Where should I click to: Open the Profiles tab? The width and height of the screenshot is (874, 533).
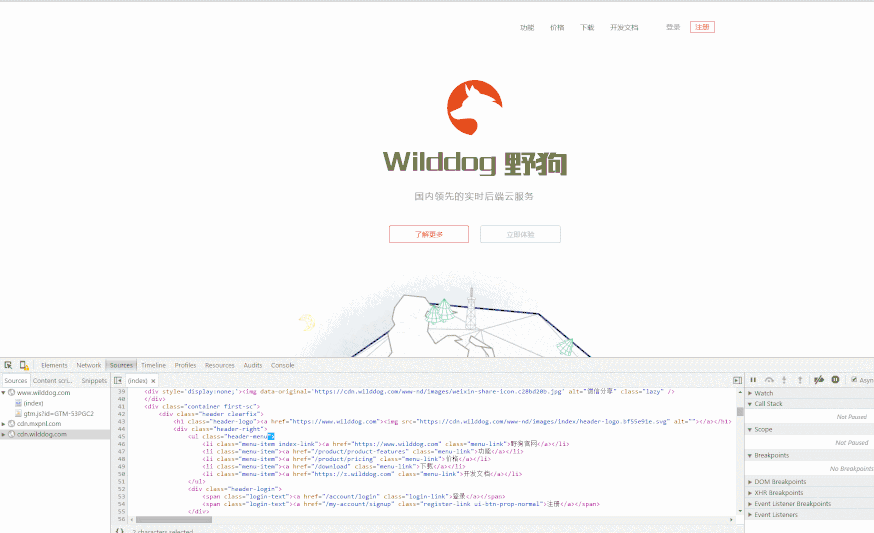click(185, 365)
